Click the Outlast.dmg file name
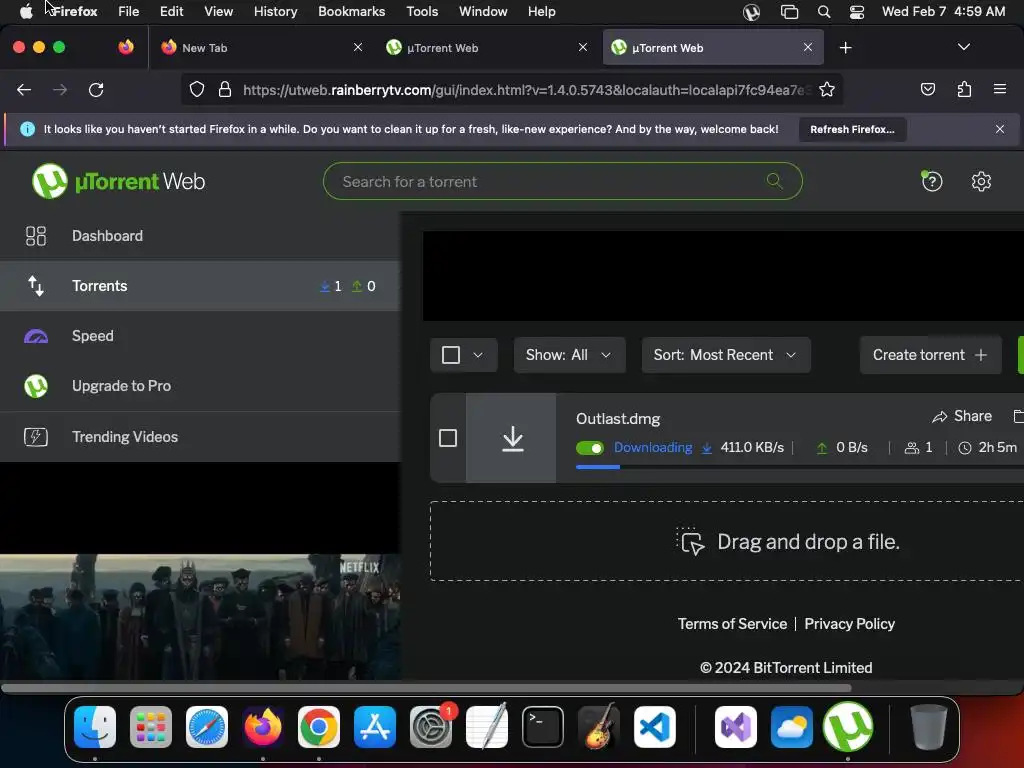 [618, 419]
